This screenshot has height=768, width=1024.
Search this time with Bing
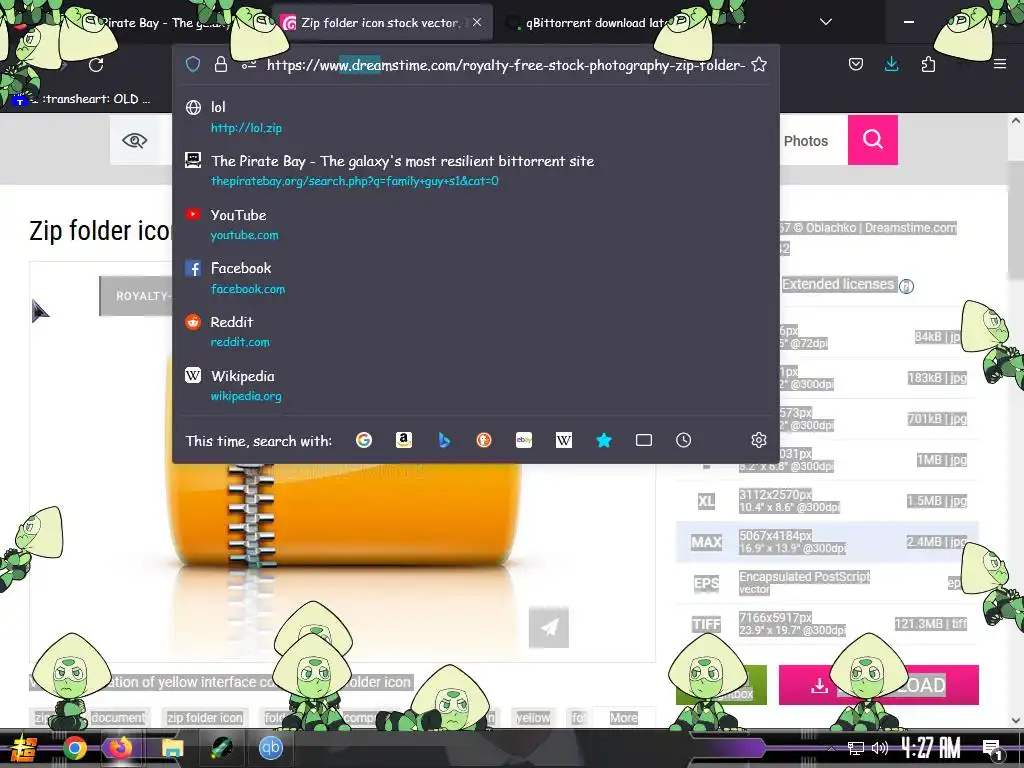tap(444, 440)
